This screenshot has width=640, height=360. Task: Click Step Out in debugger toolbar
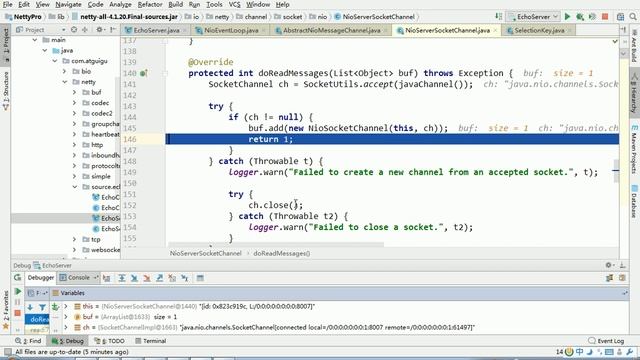click(x=160, y=278)
